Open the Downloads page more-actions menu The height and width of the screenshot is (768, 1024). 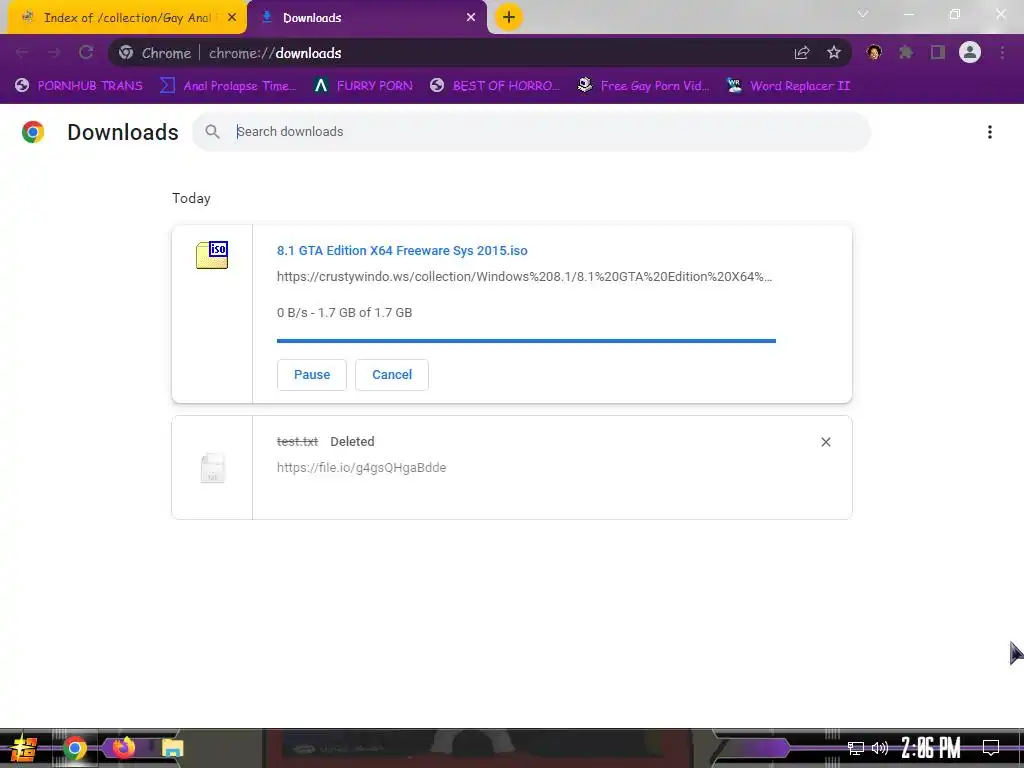pos(990,132)
